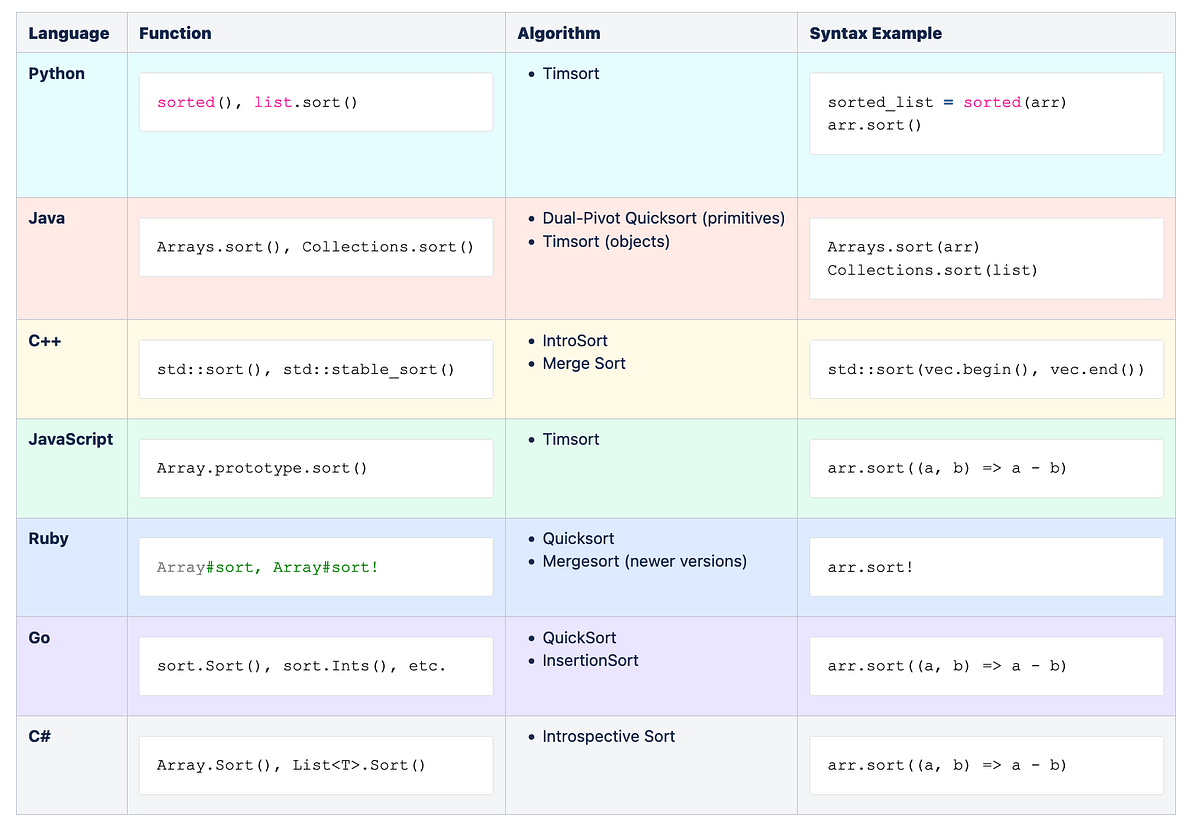Screen dimensions: 1200x818
Task: Click the JavaScript row label
Action: 71,439
